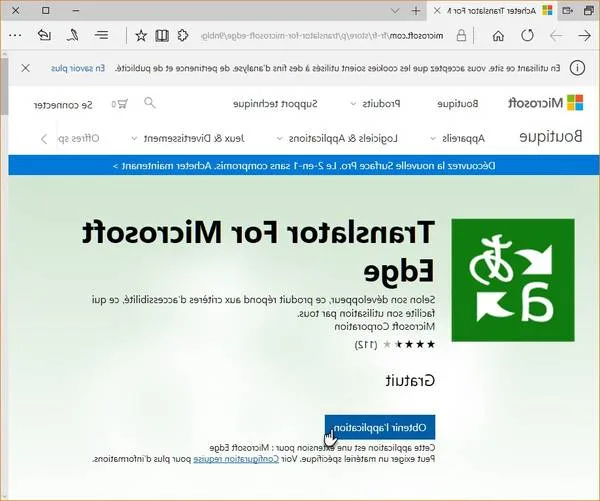The width and height of the screenshot is (600, 501).
Task: Click Se connecter sign-in link
Action: click(63, 105)
